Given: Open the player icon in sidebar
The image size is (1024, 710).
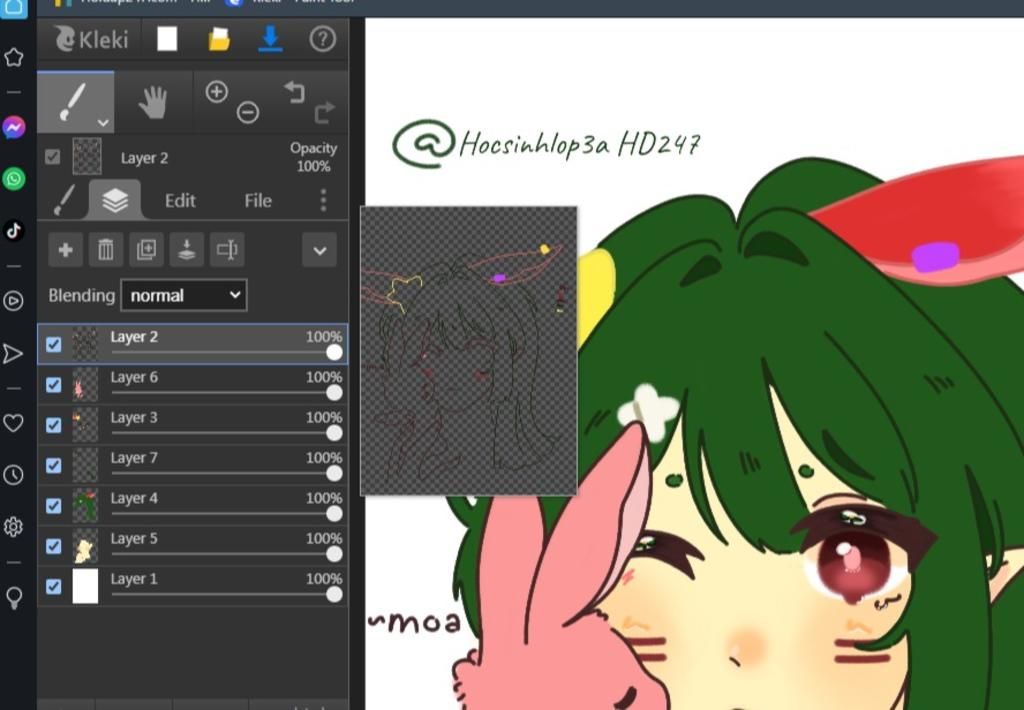Looking at the screenshot, I should coord(14,301).
